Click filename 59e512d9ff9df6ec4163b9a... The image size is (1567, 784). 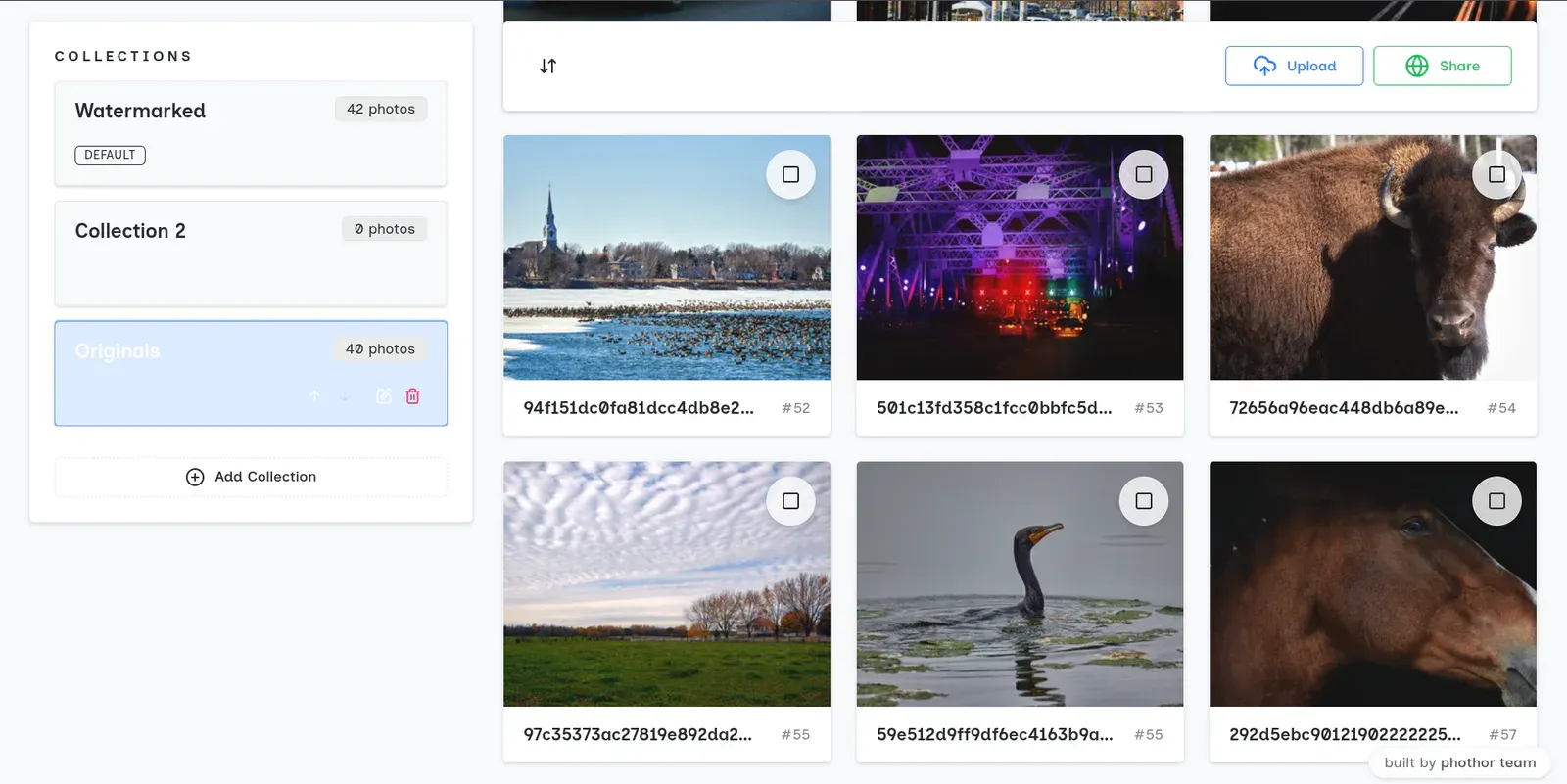coord(995,734)
